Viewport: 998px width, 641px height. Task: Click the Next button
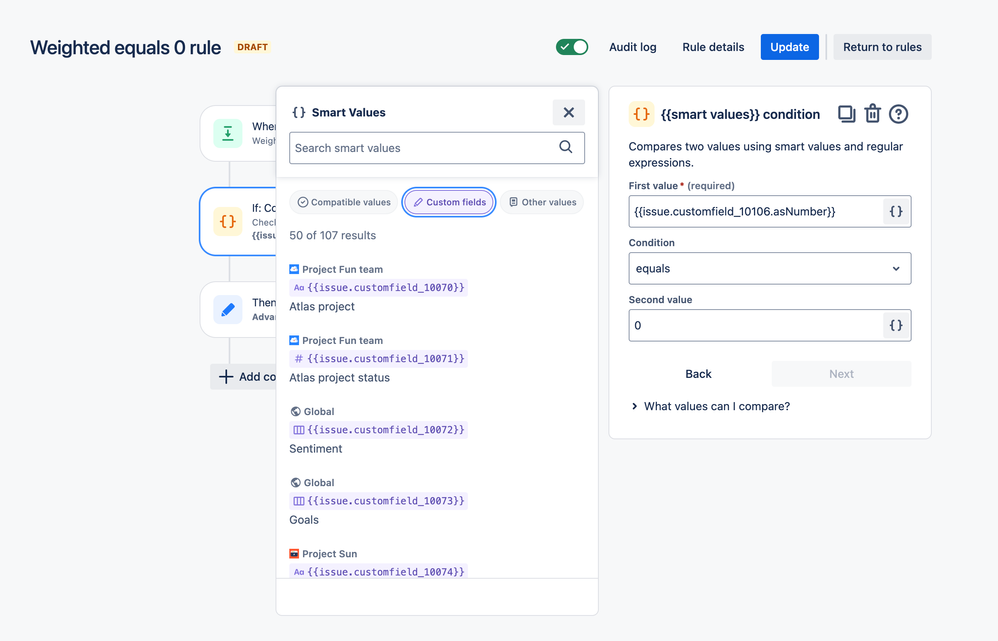(x=841, y=374)
